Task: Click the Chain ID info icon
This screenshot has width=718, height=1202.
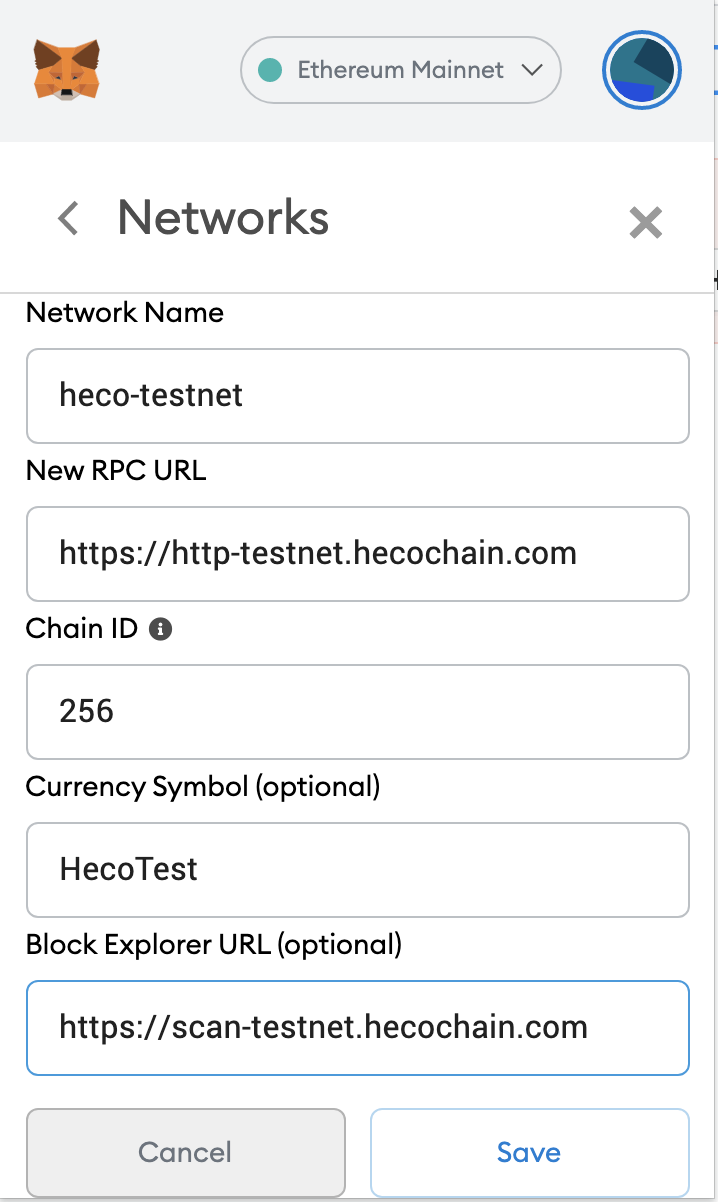Action: [x=160, y=629]
